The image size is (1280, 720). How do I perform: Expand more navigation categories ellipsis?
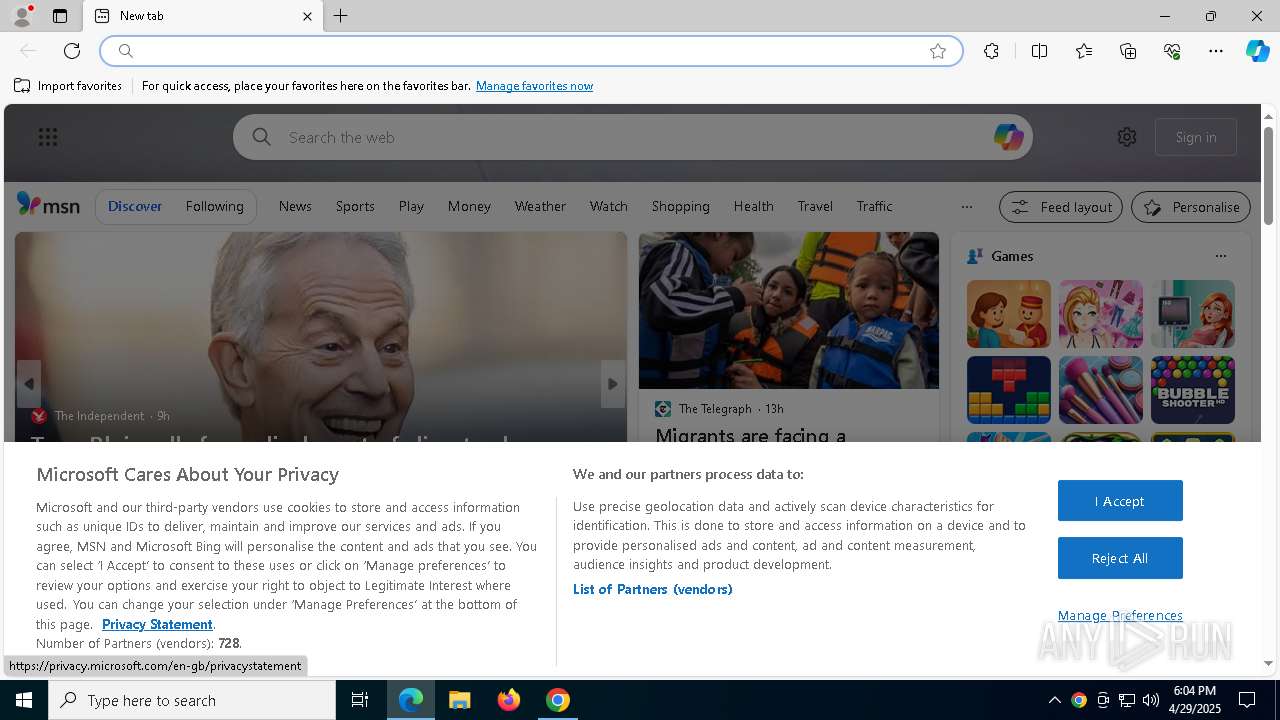point(966,207)
